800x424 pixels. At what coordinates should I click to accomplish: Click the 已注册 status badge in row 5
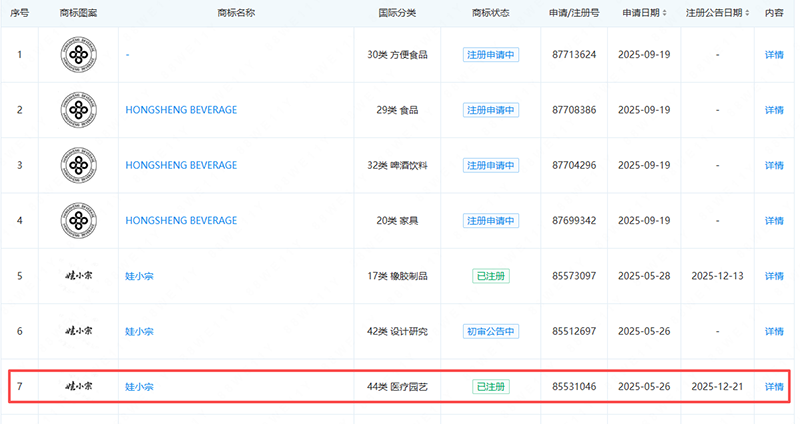tap(490, 276)
